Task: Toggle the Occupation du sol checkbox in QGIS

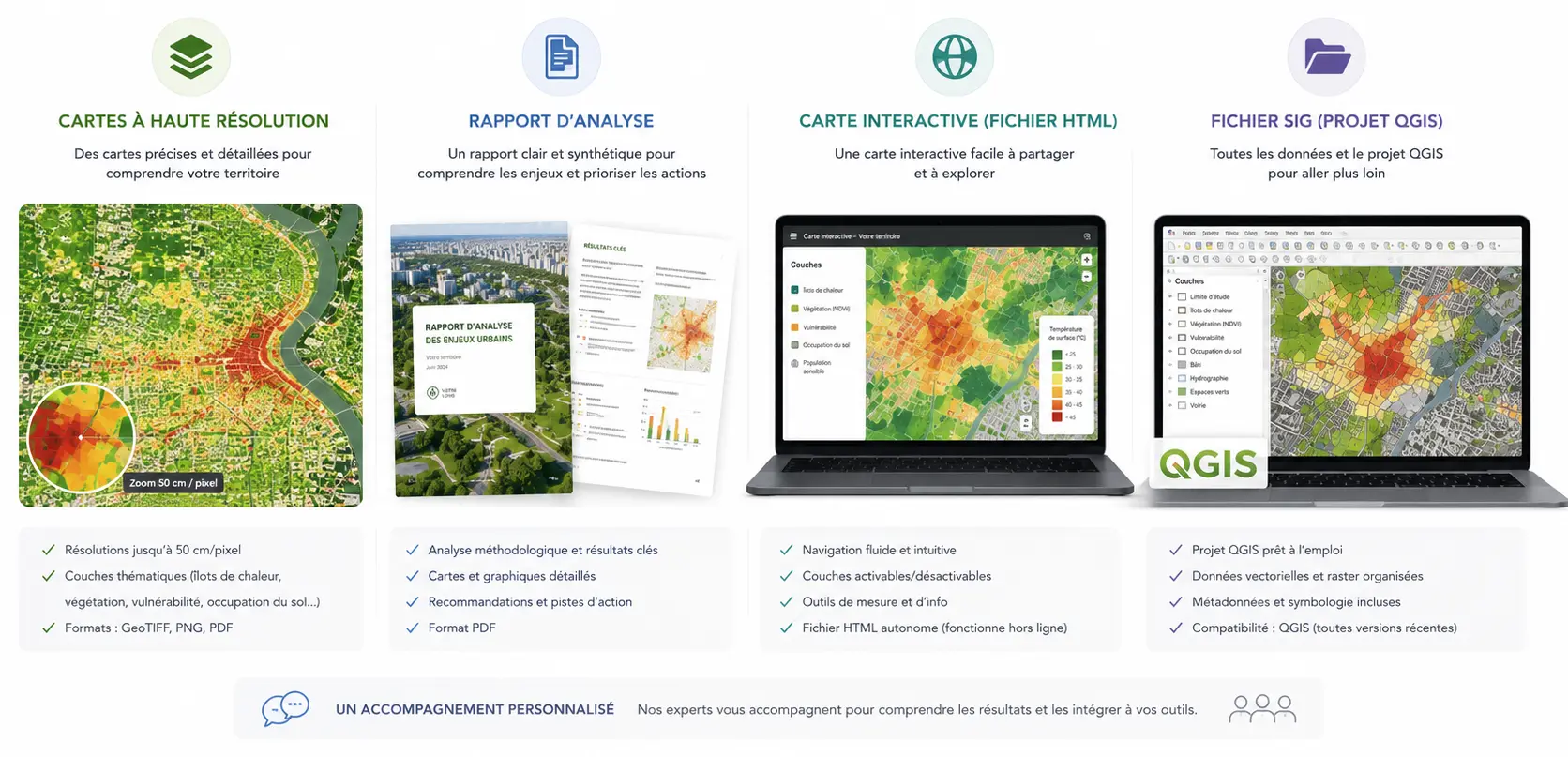Action: click(x=1182, y=352)
